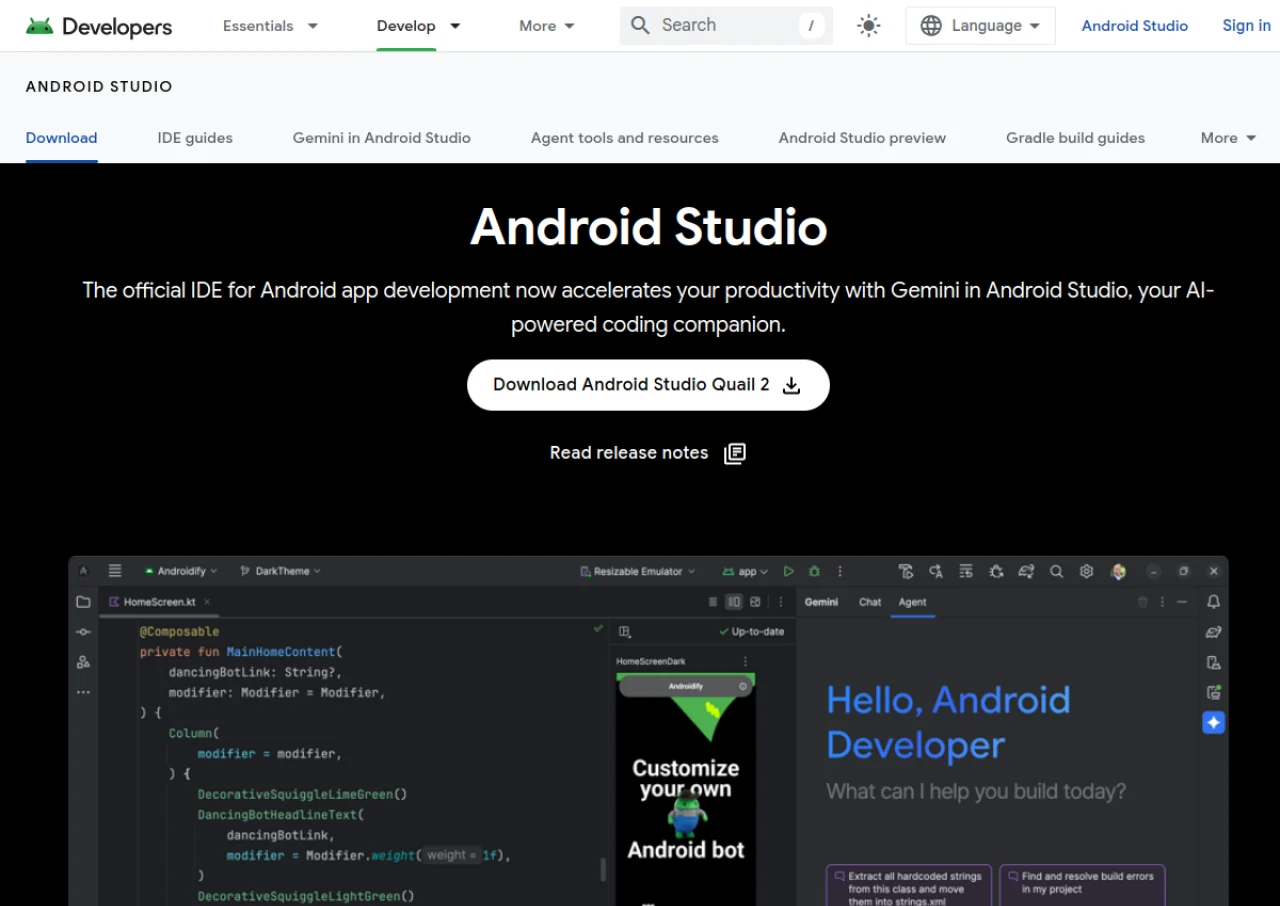Click the Android Developers logo
This screenshot has width=1280, height=906.
point(99,26)
